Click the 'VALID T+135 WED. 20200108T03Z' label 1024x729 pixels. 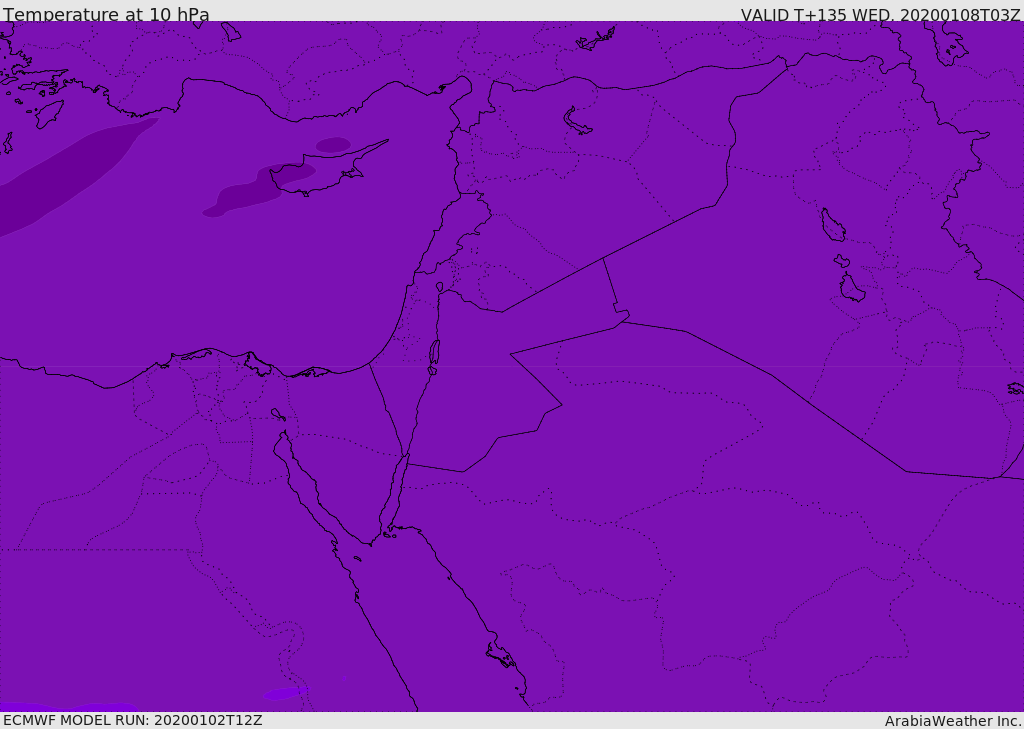pos(880,15)
